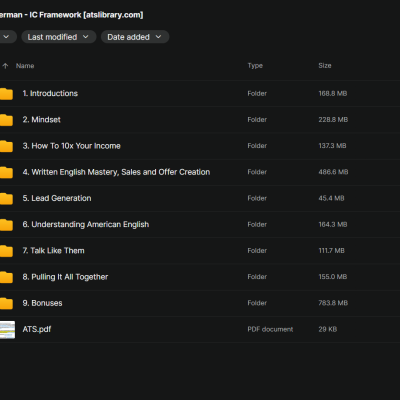Open '4. Written English Mastery, Sales and Offer Creation'

[116, 172]
